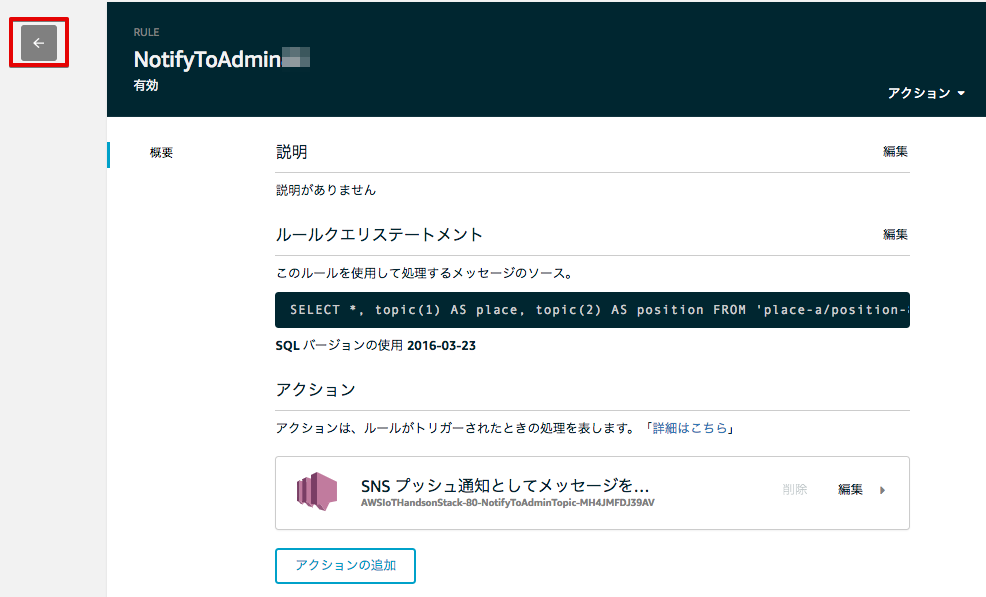Click the 有効 status label
Image resolution: width=986 pixels, height=597 pixels.
tap(145, 86)
